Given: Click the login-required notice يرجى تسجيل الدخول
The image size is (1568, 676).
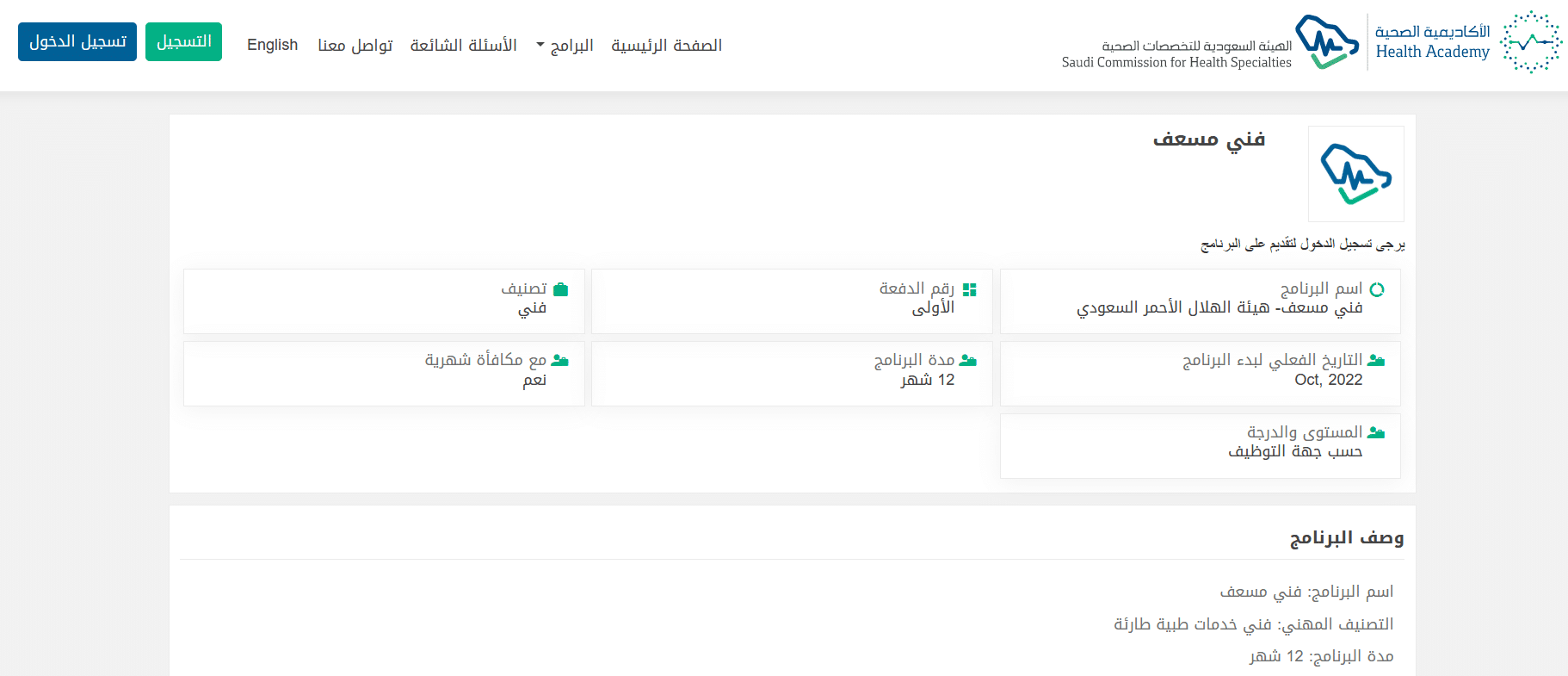Looking at the screenshot, I should pyautogui.click(x=1303, y=245).
